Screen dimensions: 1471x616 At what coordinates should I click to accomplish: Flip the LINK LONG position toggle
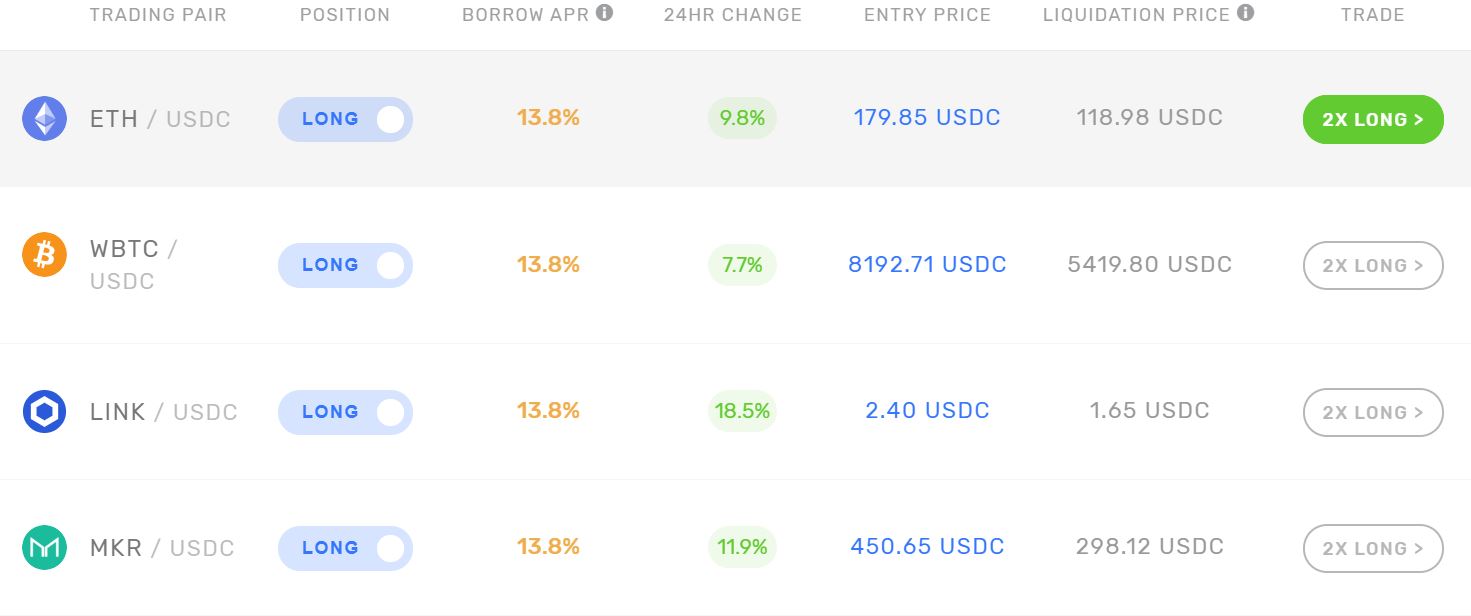click(x=389, y=412)
